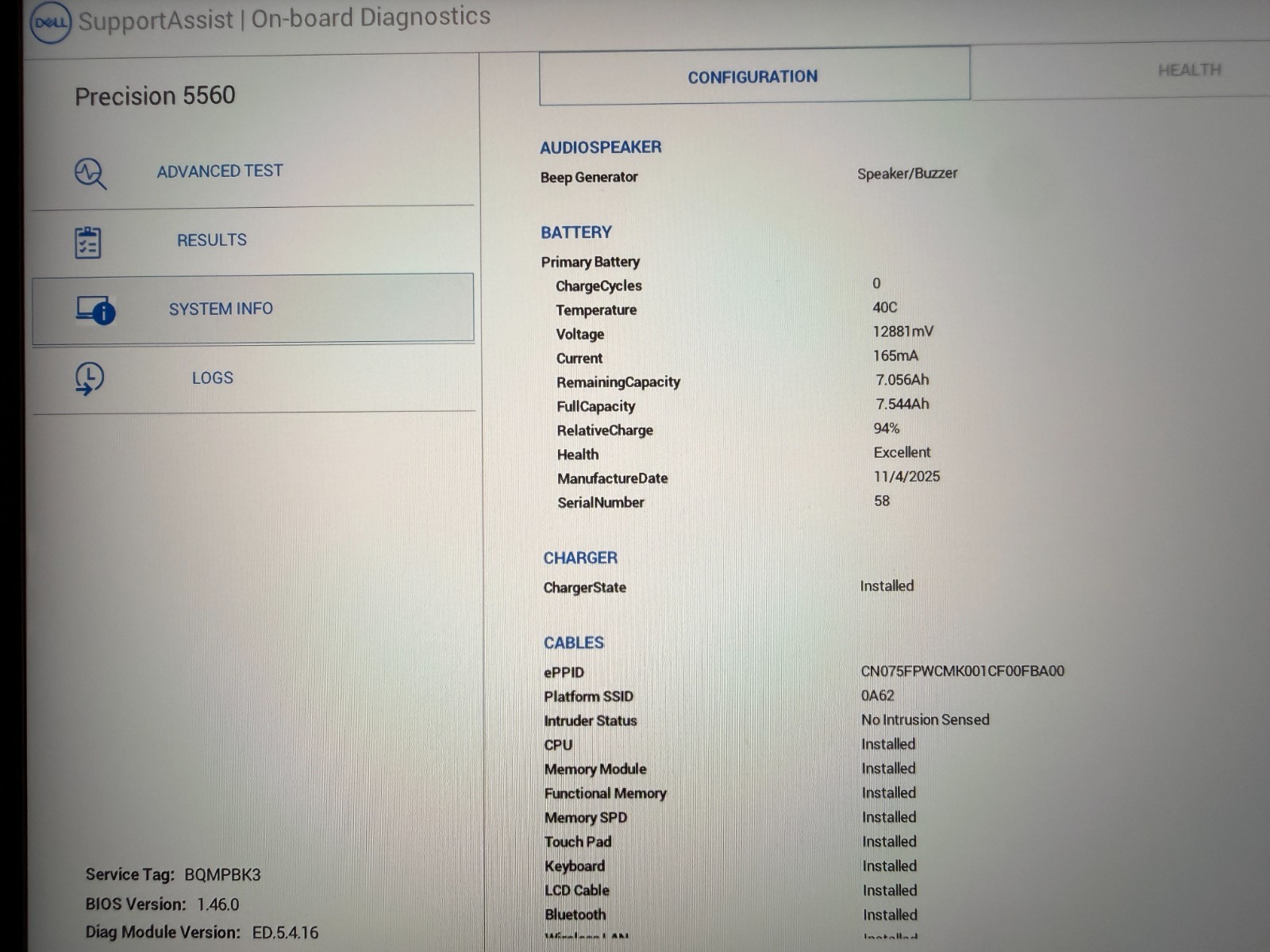This screenshot has height=952, width=1270.
Task: Click the FullCapacity value 7.544Ah
Action: click(902, 404)
